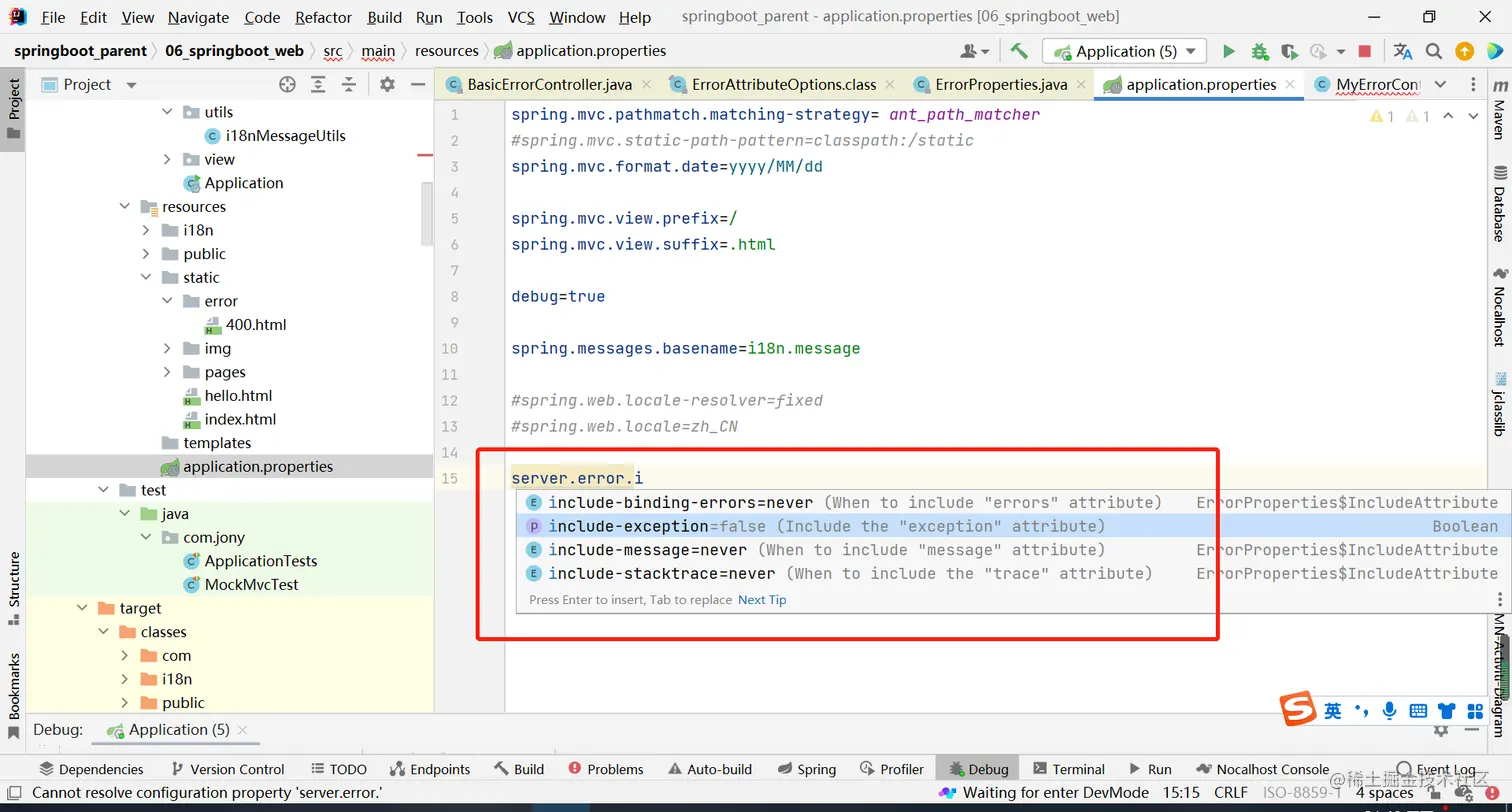Expand the view folder
The height and width of the screenshot is (812, 1512).
[167, 160]
